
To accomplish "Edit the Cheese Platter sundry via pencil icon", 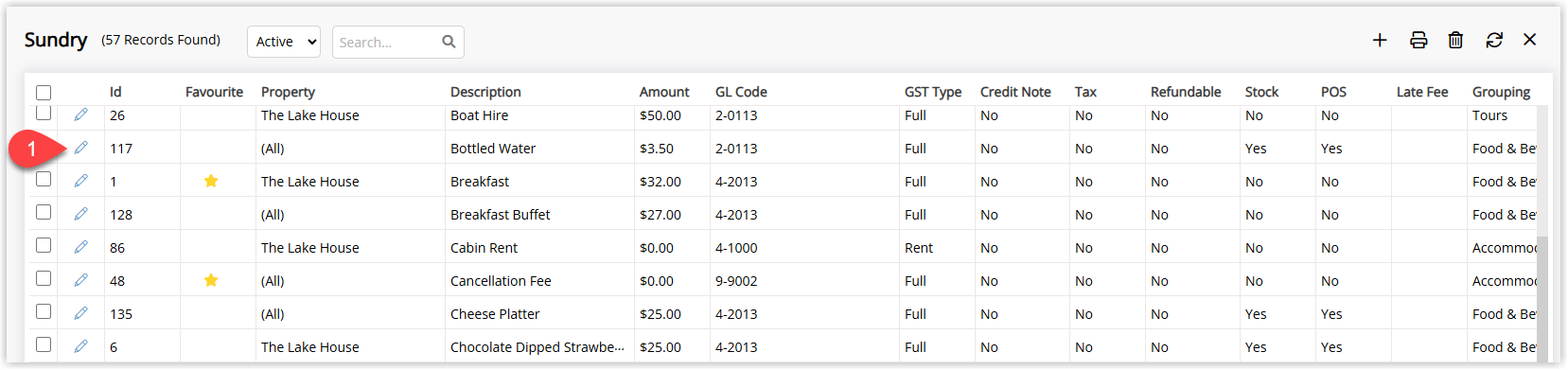I will click(x=81, y=313).
